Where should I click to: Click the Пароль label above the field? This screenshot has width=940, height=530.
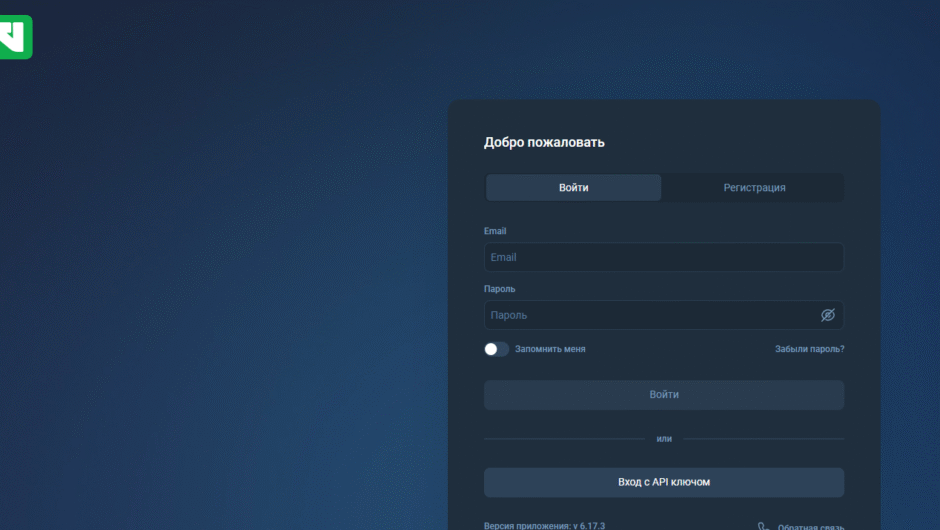(499, 289)
